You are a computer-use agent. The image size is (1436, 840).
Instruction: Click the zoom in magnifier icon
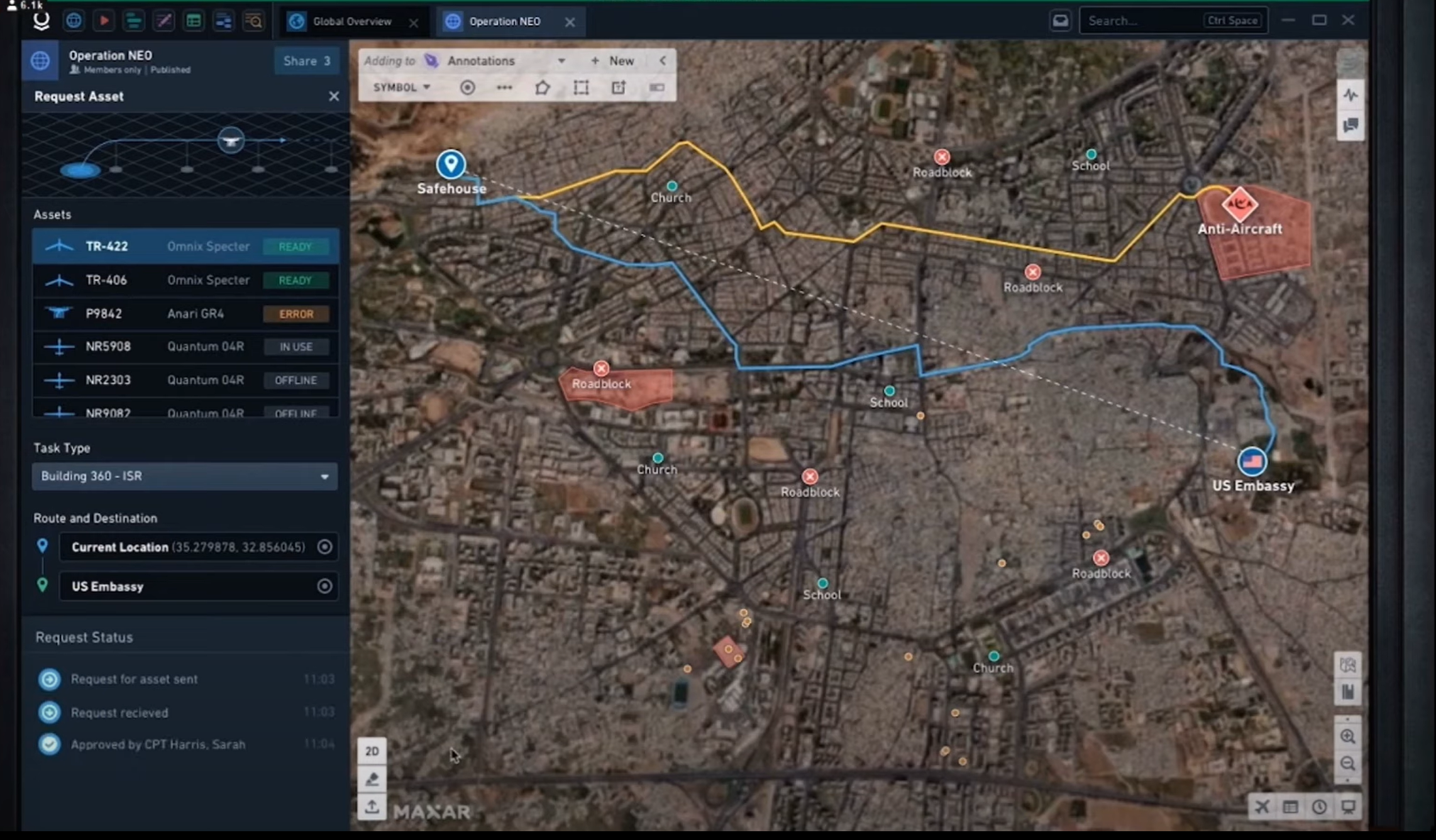click(1347, 736)
